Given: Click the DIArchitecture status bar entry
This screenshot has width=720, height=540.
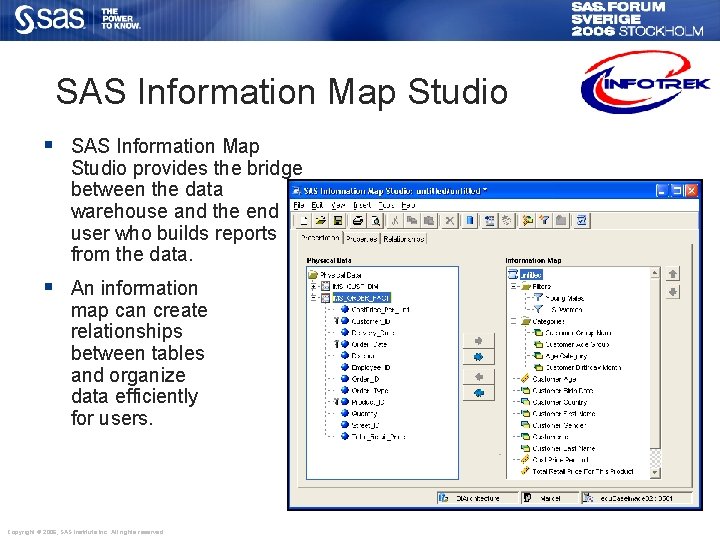Looking at the screenshot, I should (477, 498).
